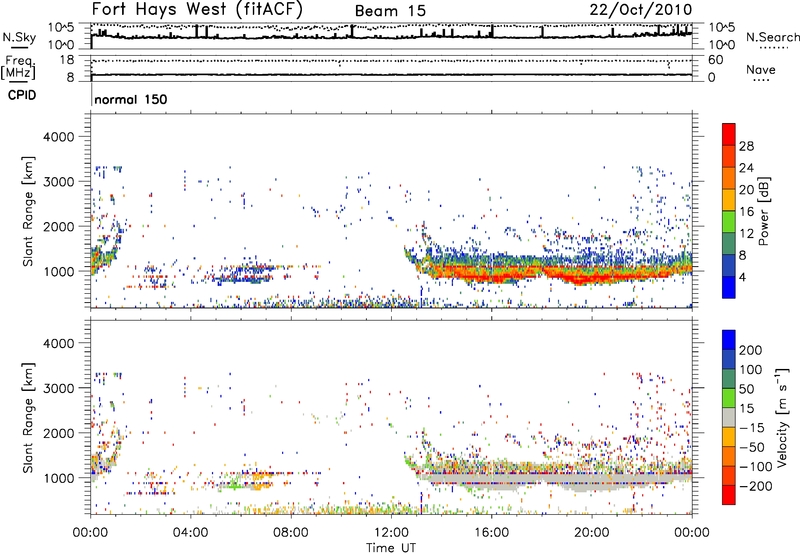Select the 'Time UT' axis title
800x554 pixels.
pos(391,548)
